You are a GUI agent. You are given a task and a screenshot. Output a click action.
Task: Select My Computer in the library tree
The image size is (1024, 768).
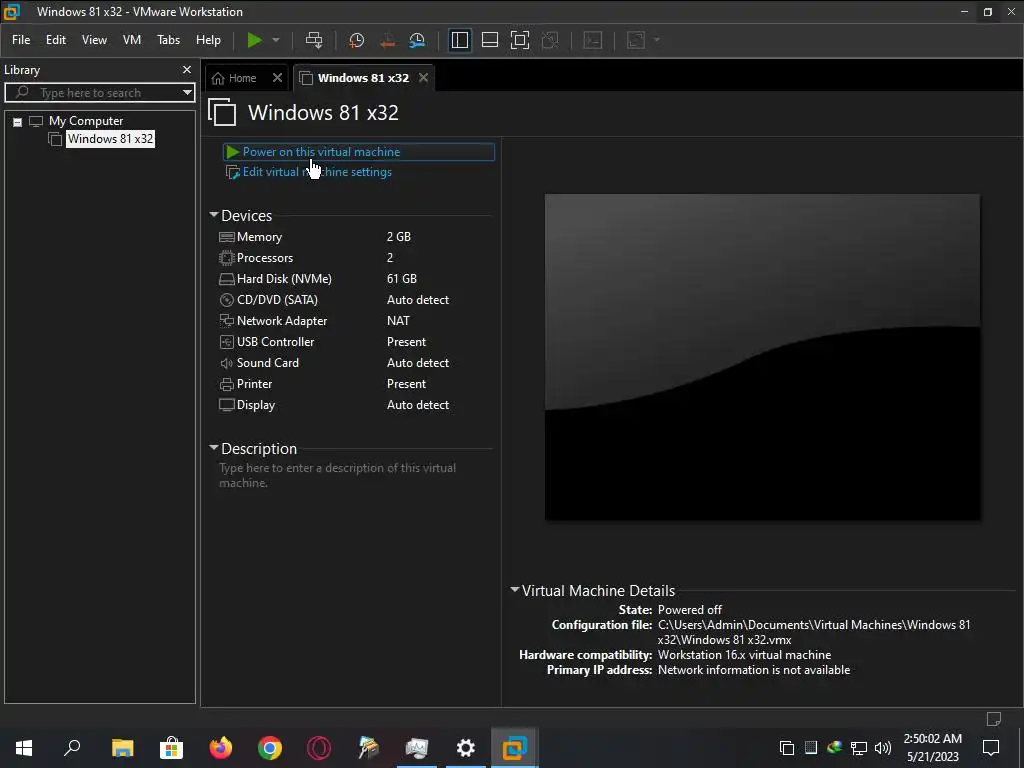coord(86,121)
